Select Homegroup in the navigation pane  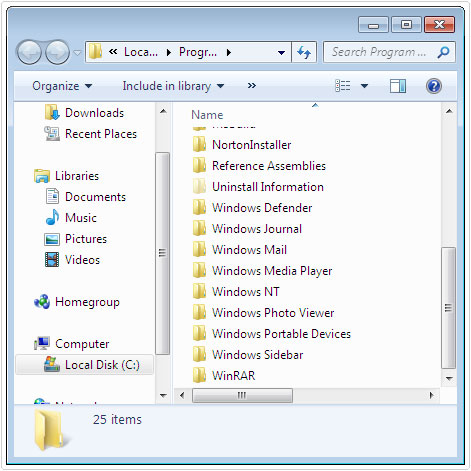77,302
